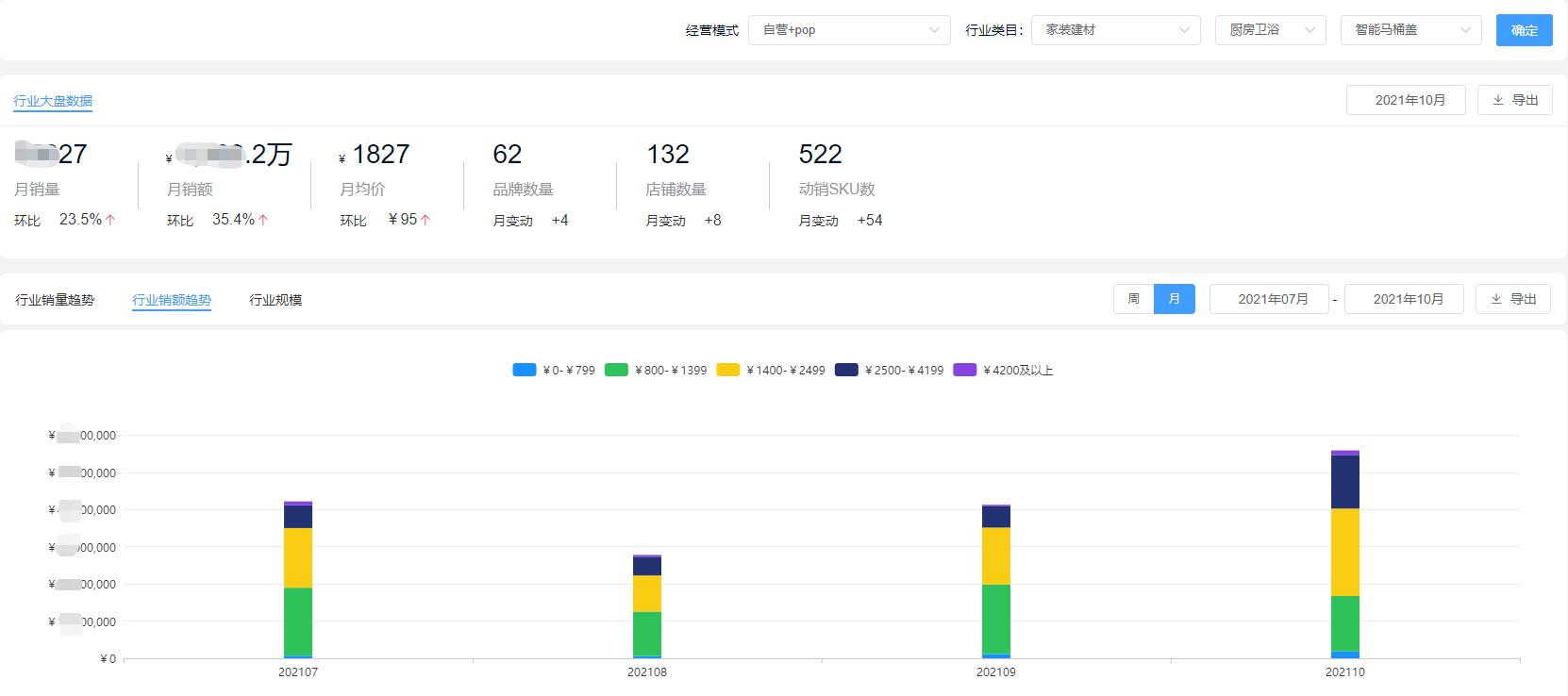Switch to the 行业销额趋势 tab
This screenshot has width=1568, height=696.
point(172,300)
